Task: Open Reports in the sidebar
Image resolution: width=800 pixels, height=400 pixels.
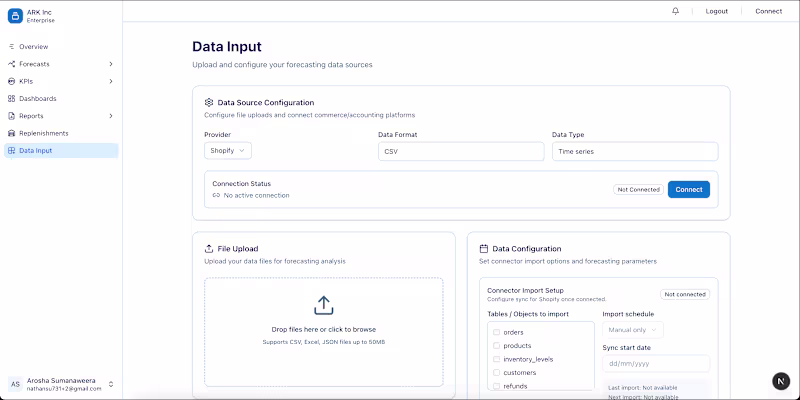Action: point(61,116)
